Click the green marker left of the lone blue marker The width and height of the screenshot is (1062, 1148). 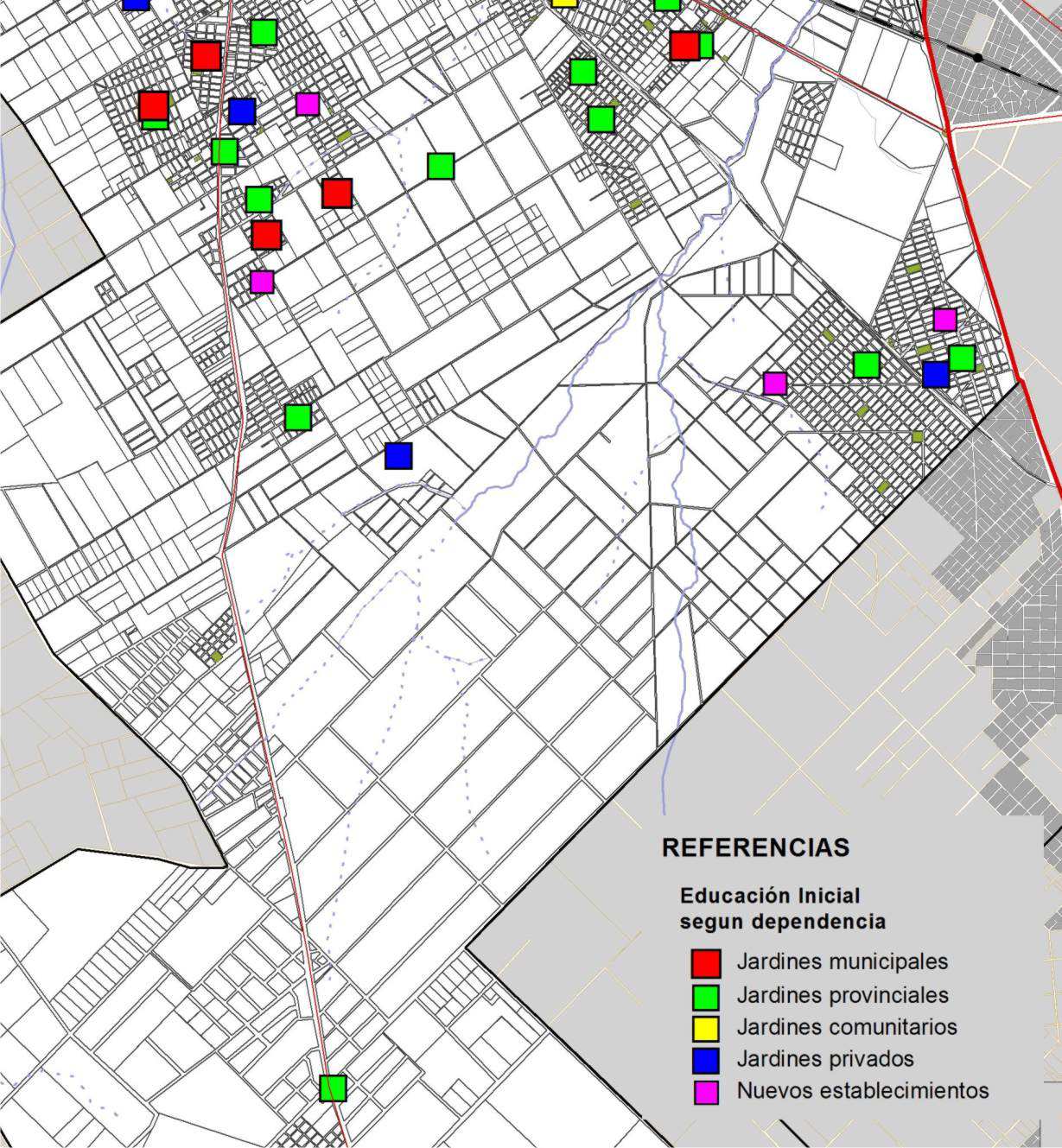[x=298, y=417]
